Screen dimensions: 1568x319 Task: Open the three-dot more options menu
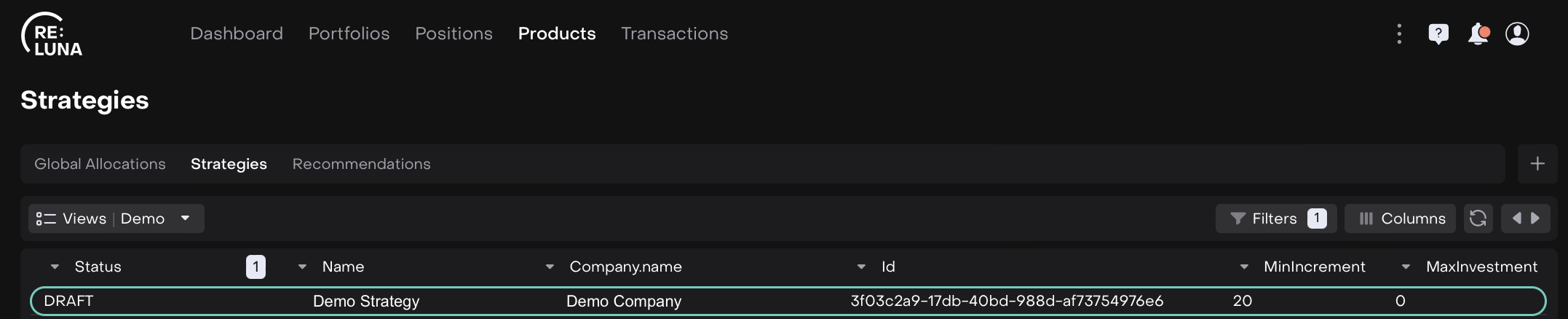(x=1399, y=34)
